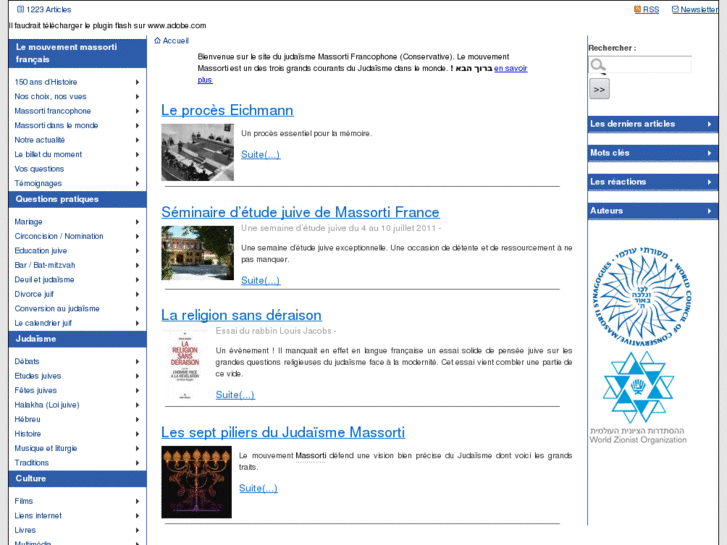Click the 1223 Articles icon
Image resolution: width=727 pixels, height=545 pixels.
tap(20, 9)
